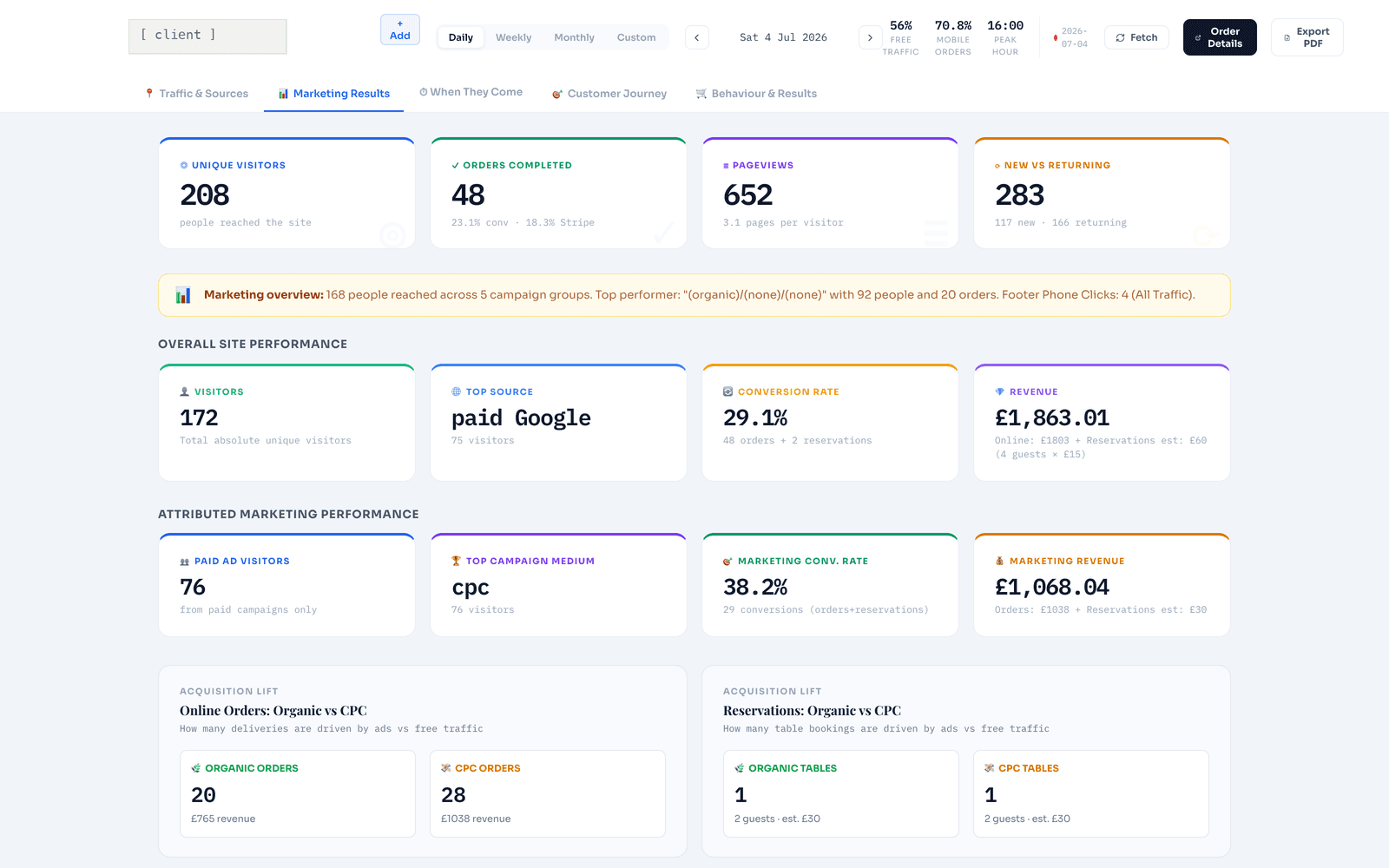Viewport: 1389px width, 868px height.
Task: Click the 2026-07-04 date stamp
Action: [x=1075, y=37]
